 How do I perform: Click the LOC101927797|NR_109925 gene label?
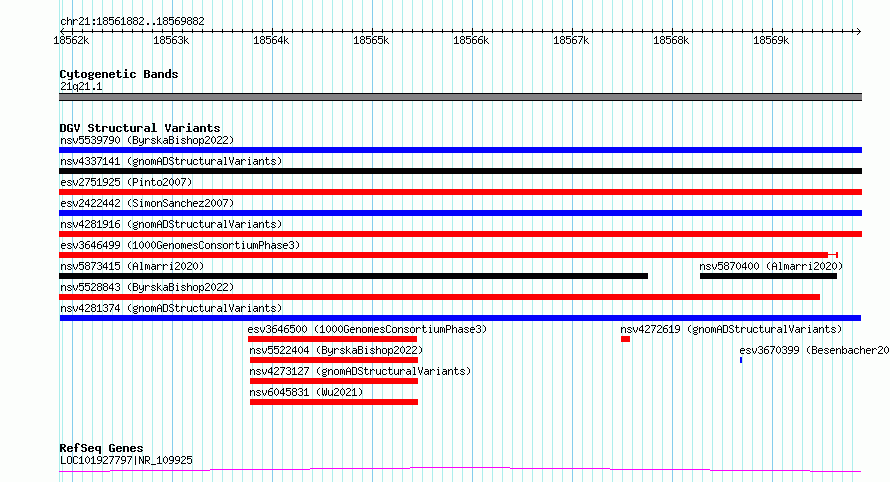coord(126,460)
